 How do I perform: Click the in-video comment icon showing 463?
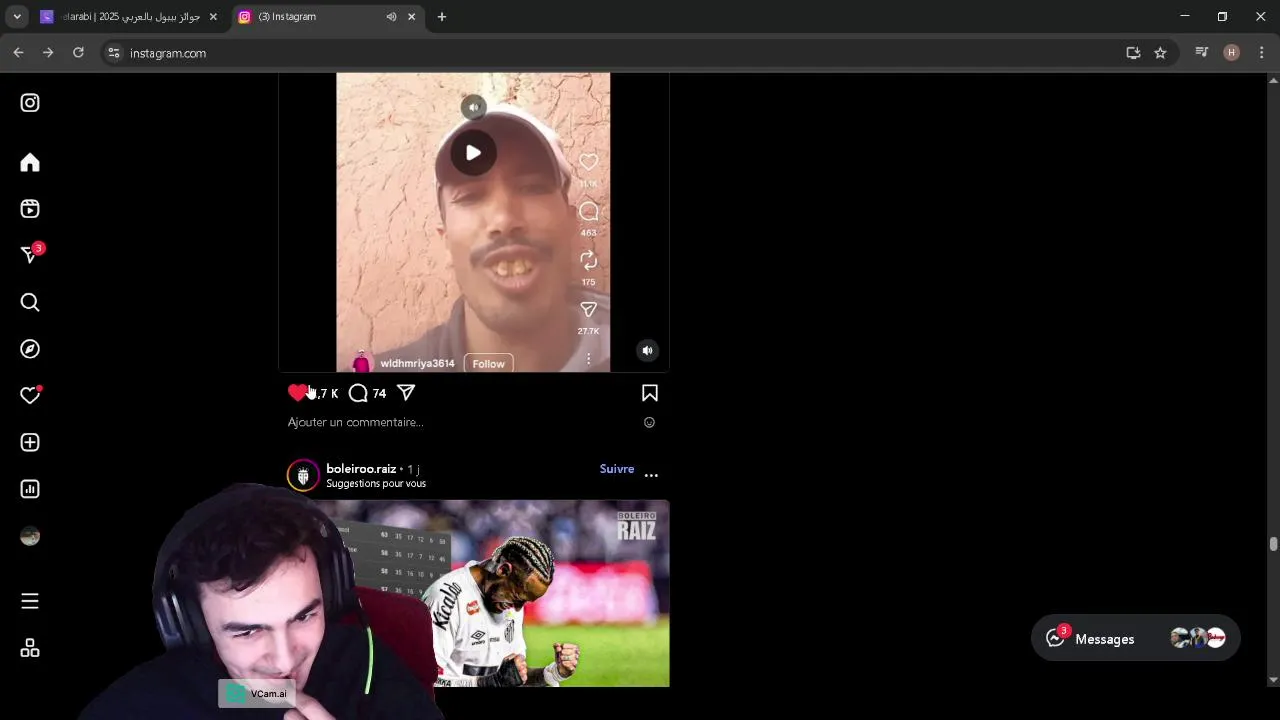[588, 211]
